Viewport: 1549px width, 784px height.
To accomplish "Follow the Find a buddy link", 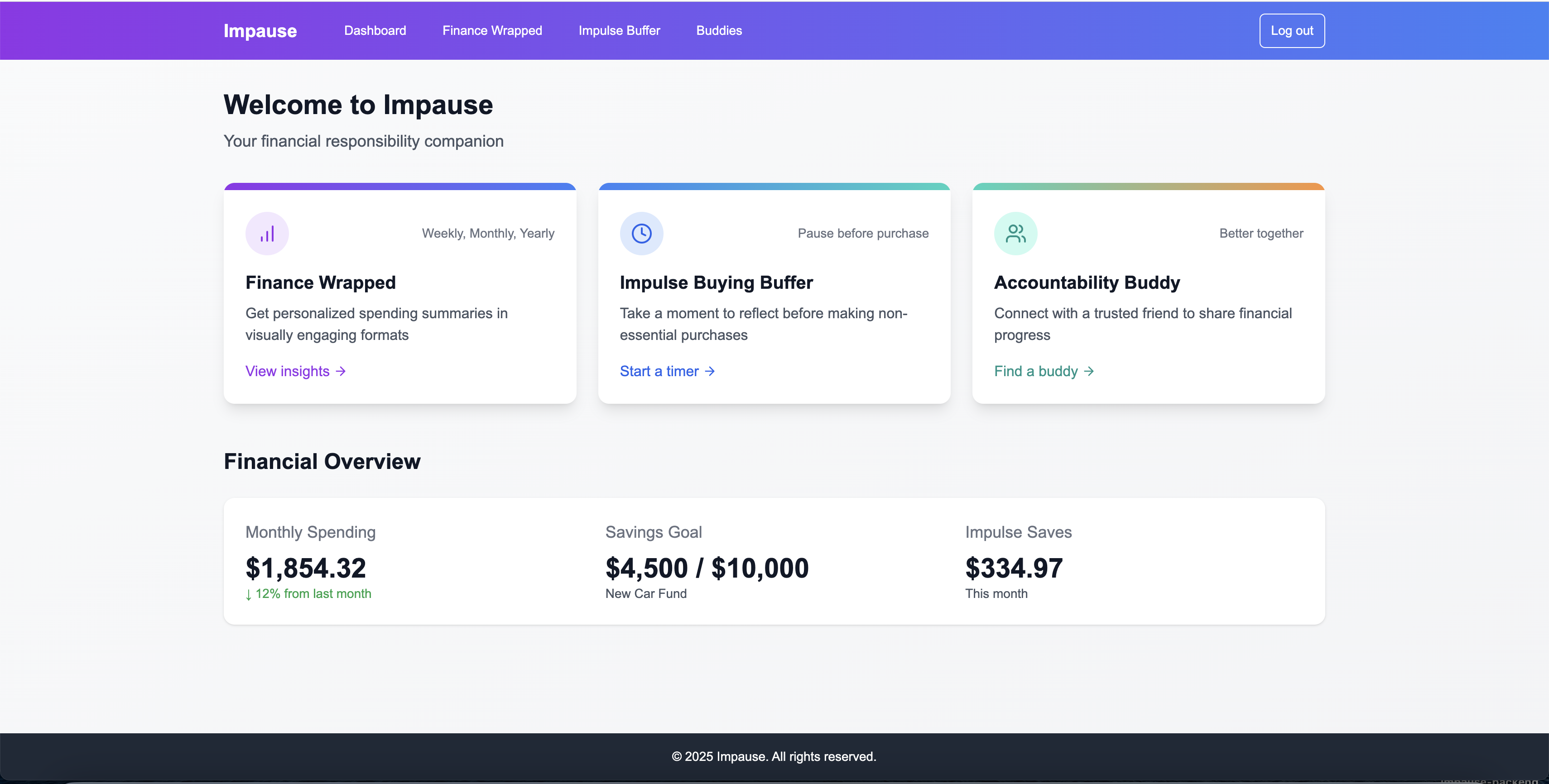I will point(1035,371).
